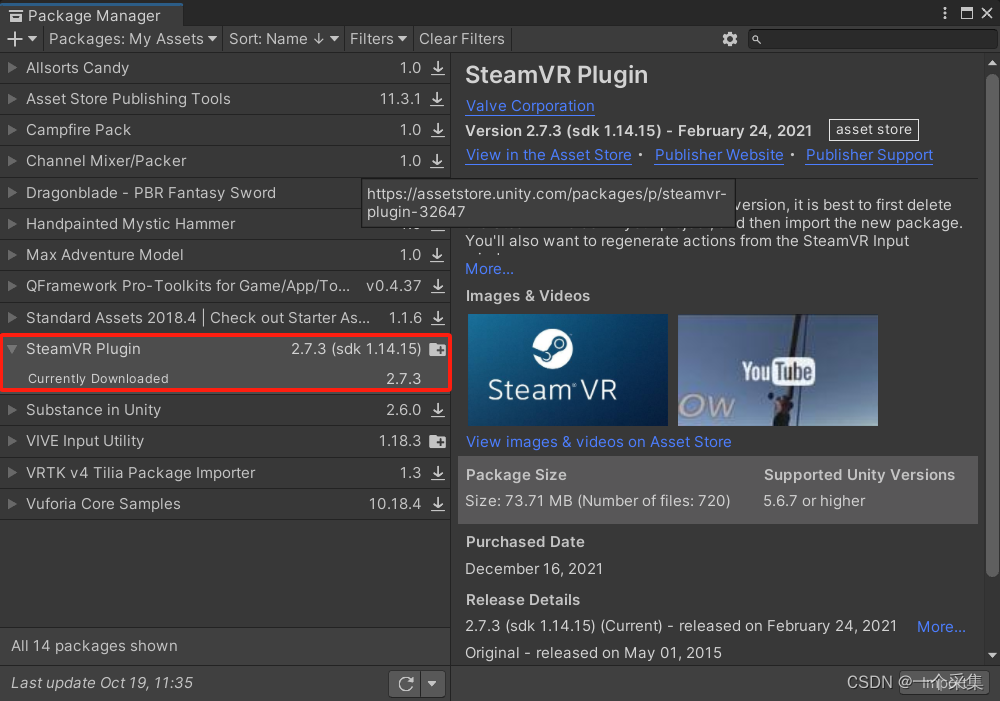Select the Package Manager tab

coord(92,15)
